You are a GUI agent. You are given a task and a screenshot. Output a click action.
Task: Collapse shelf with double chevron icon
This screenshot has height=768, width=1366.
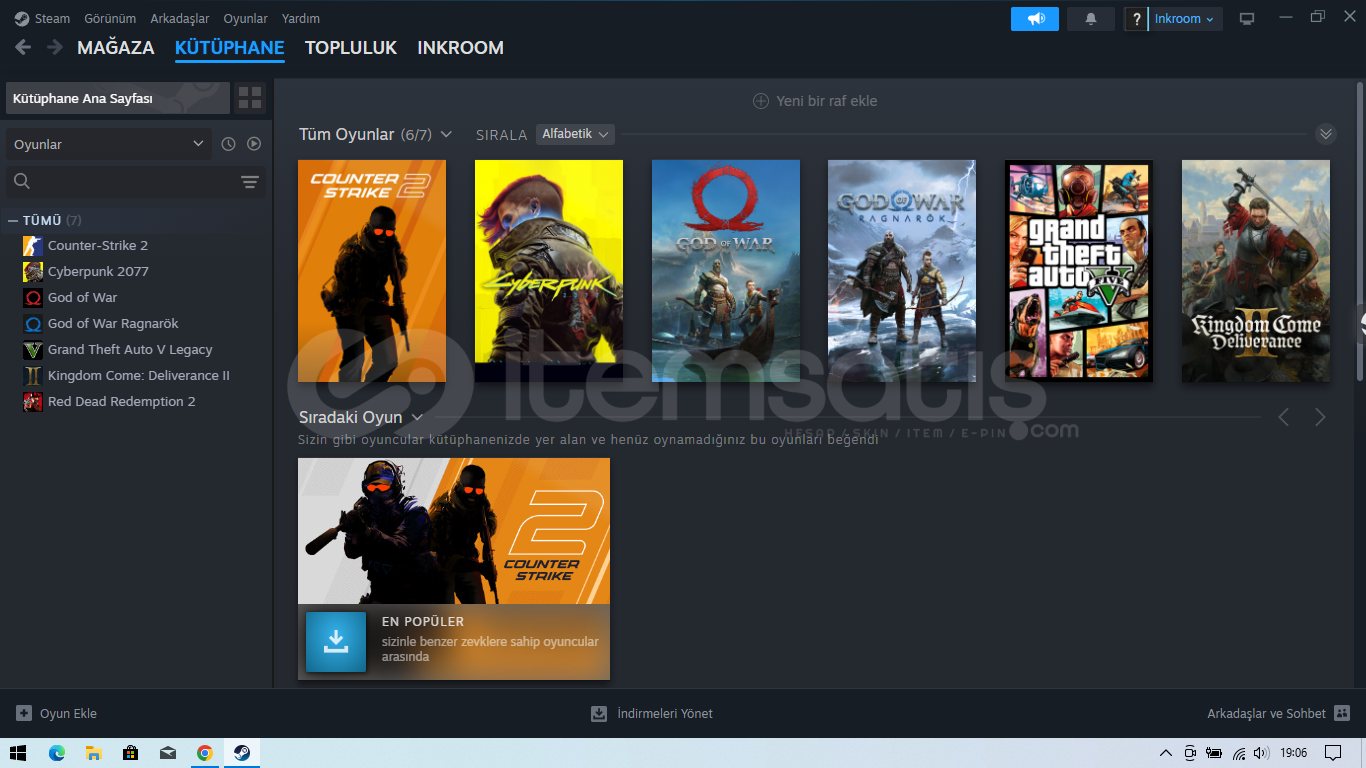pyautogui.click(x=1326, y=134)
